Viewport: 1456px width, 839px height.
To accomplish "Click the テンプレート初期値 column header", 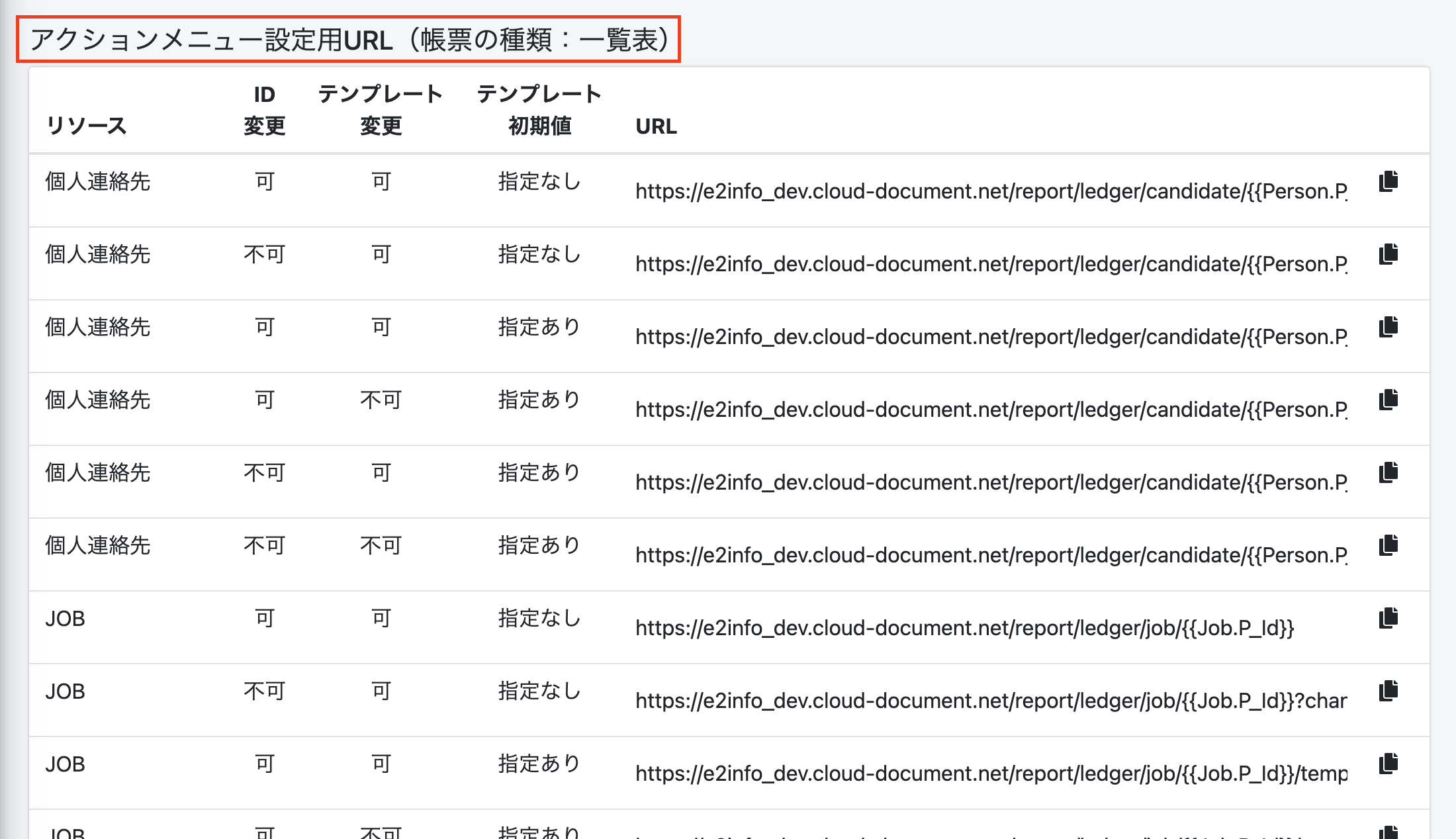I will click(x=539, y=110).
